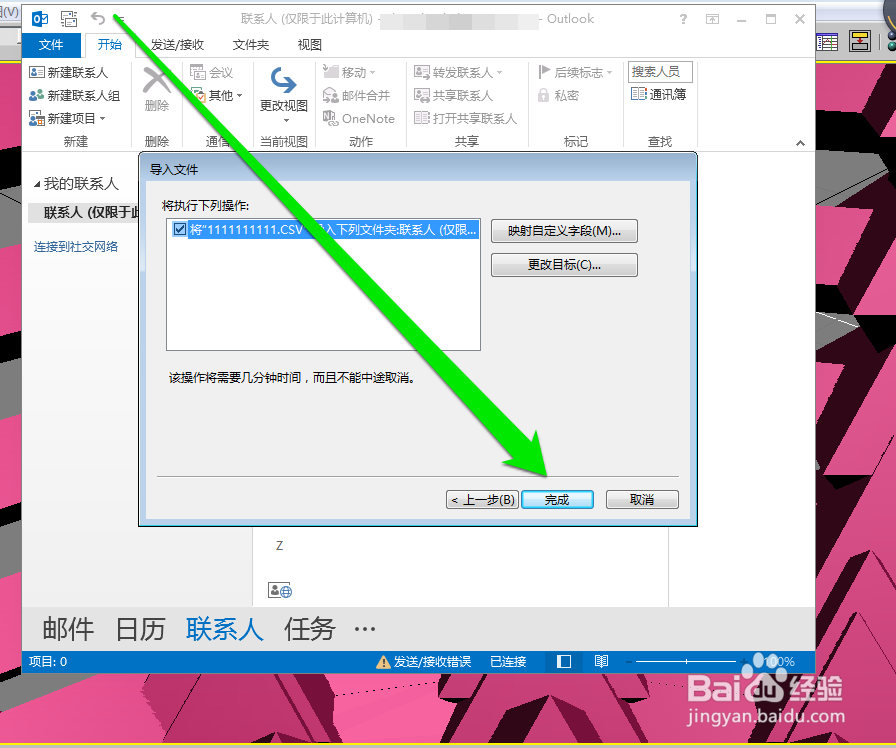Click the 发送/接收错误 warning in status bar
The image size is (896, 748).
423,662
